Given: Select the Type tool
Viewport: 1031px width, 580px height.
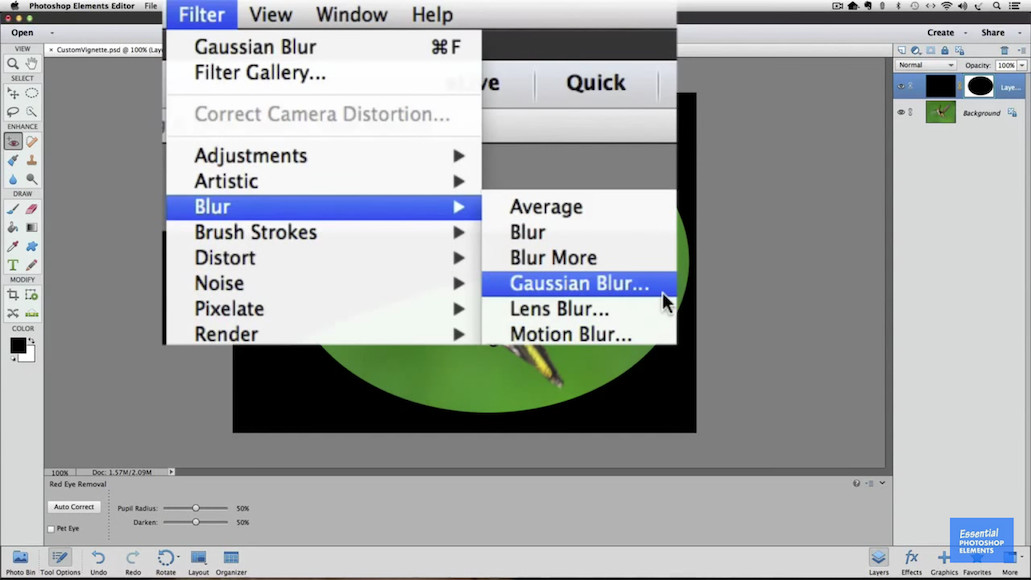Looking at the screenshot, I should click(12, 265).
